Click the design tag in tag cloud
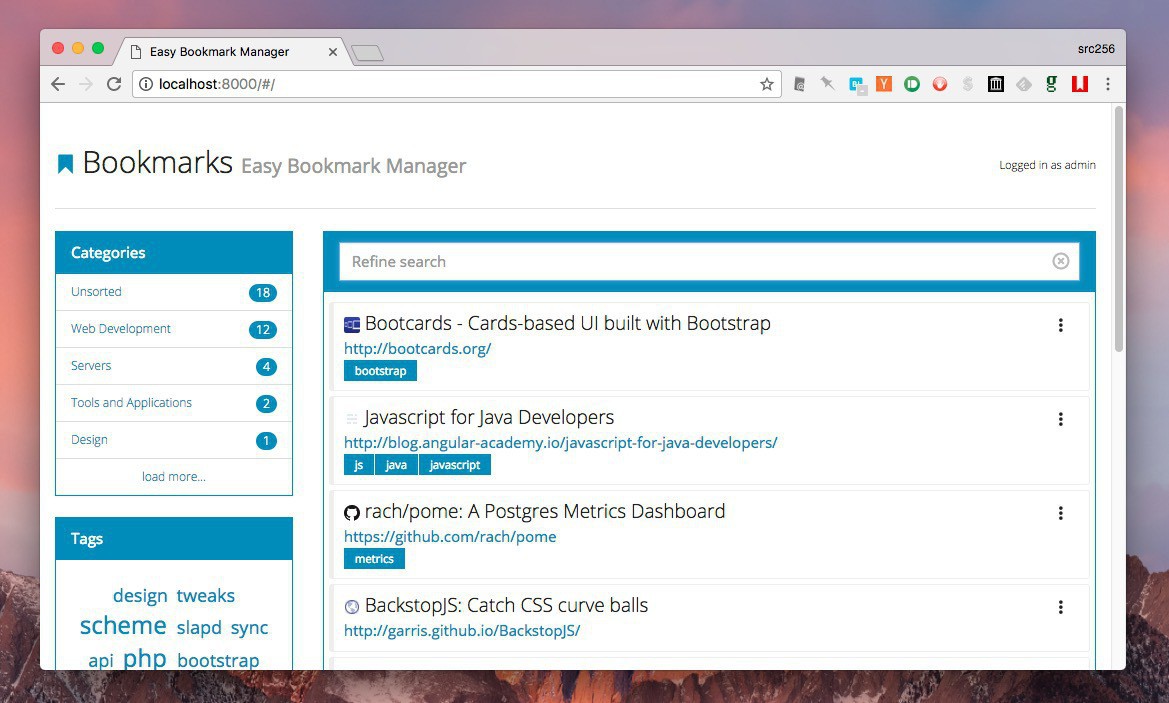This screenshot has height=703, width=1169. coord(140,596)
